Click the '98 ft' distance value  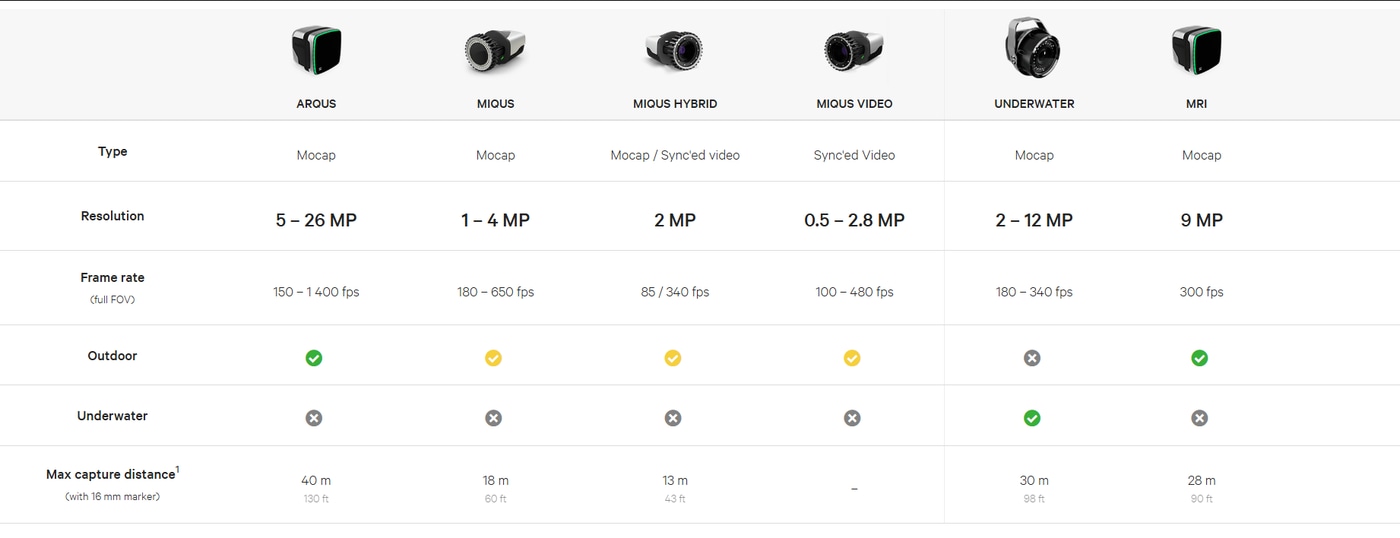click(x=1034, y=499)
